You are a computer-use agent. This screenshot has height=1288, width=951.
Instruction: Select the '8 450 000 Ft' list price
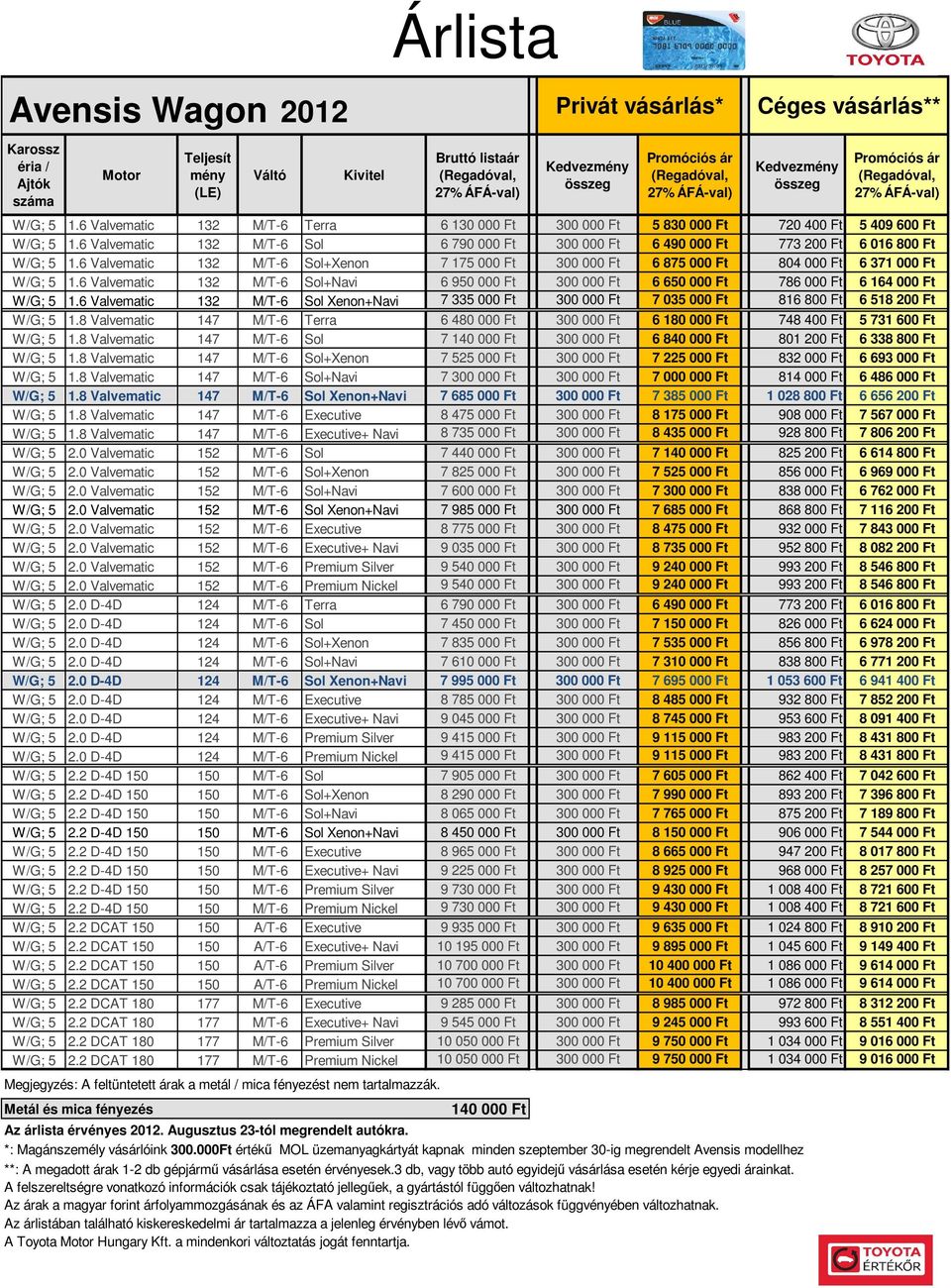pos(478,832)
